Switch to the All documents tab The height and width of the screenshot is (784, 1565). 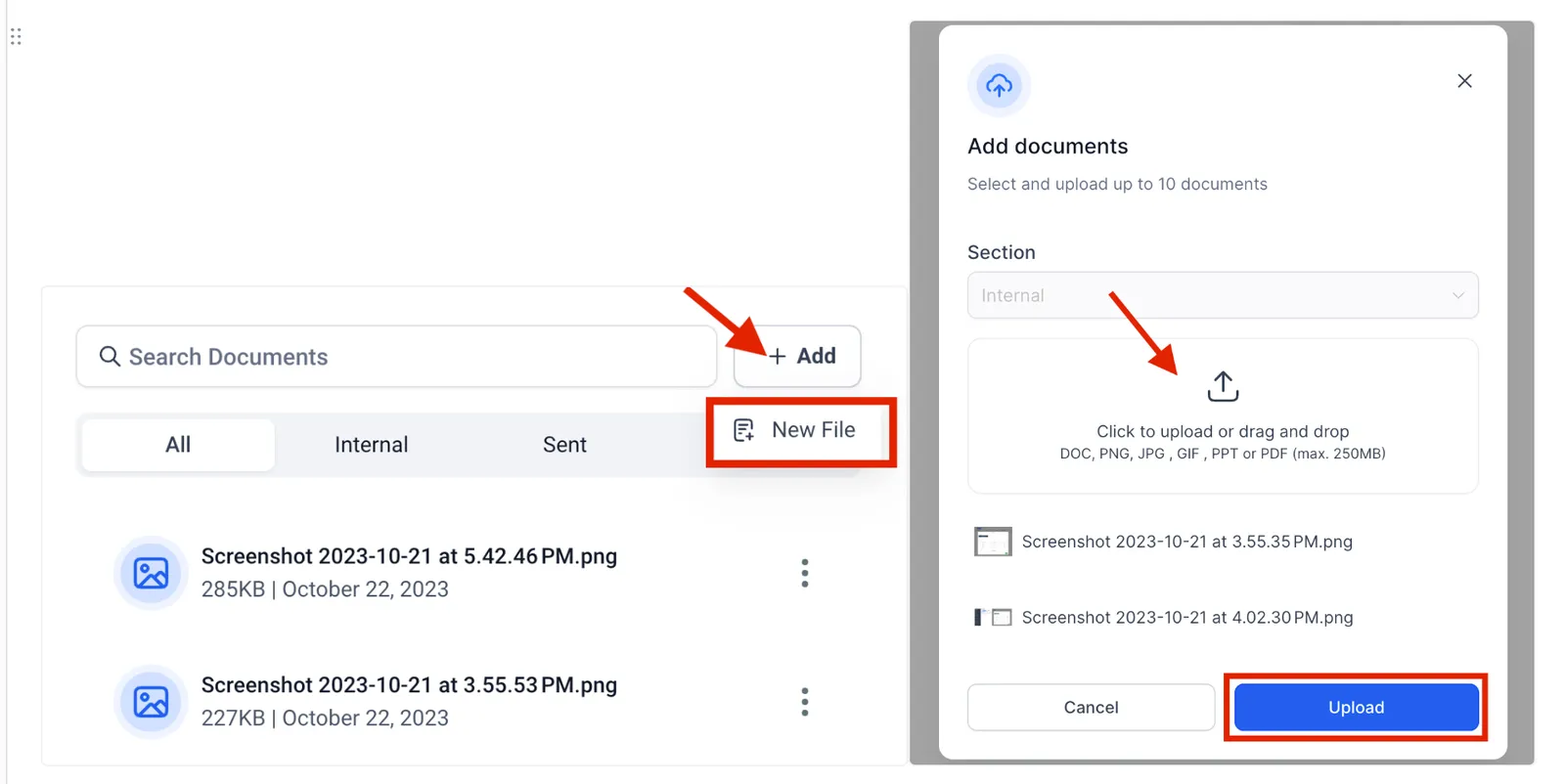pos(178,445)
